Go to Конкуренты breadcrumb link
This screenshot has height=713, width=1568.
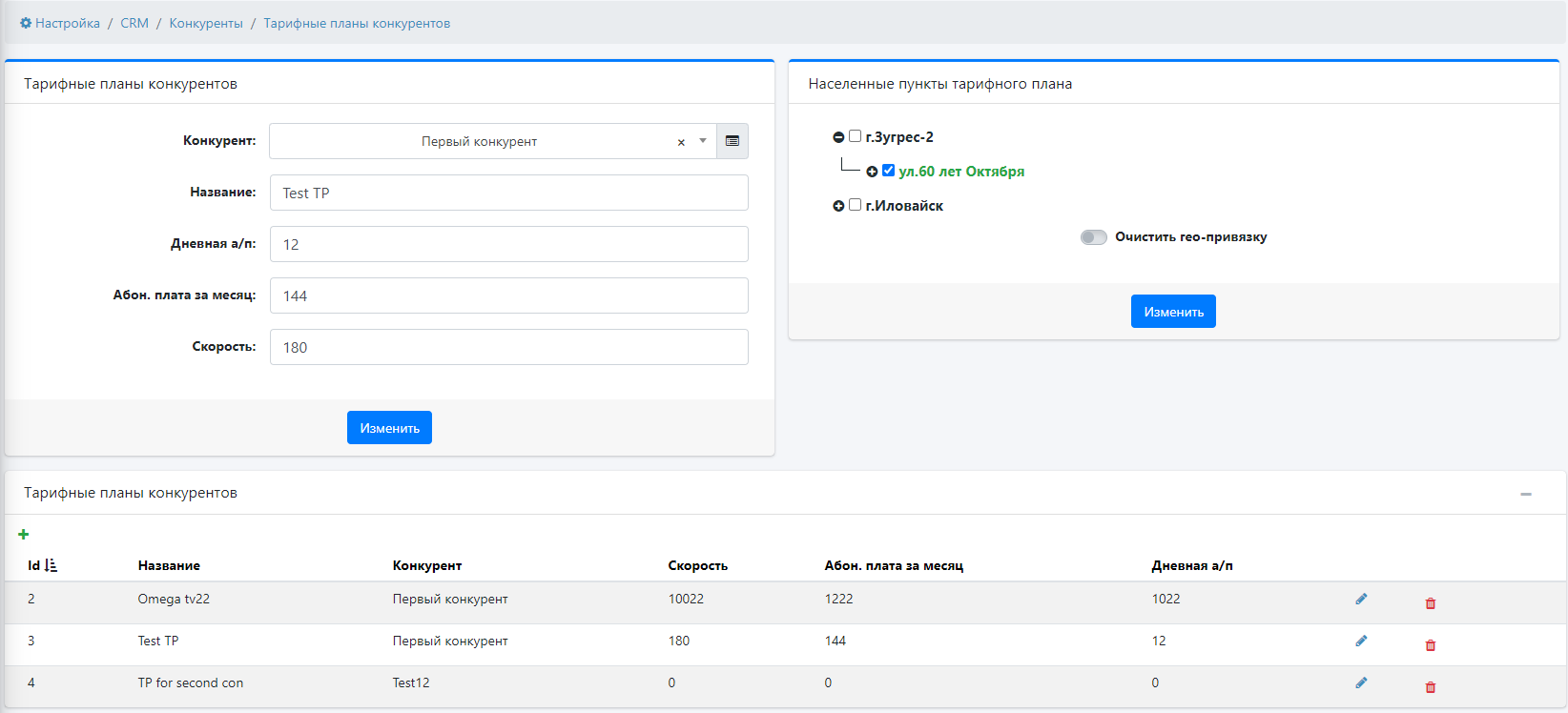(206, 23)
